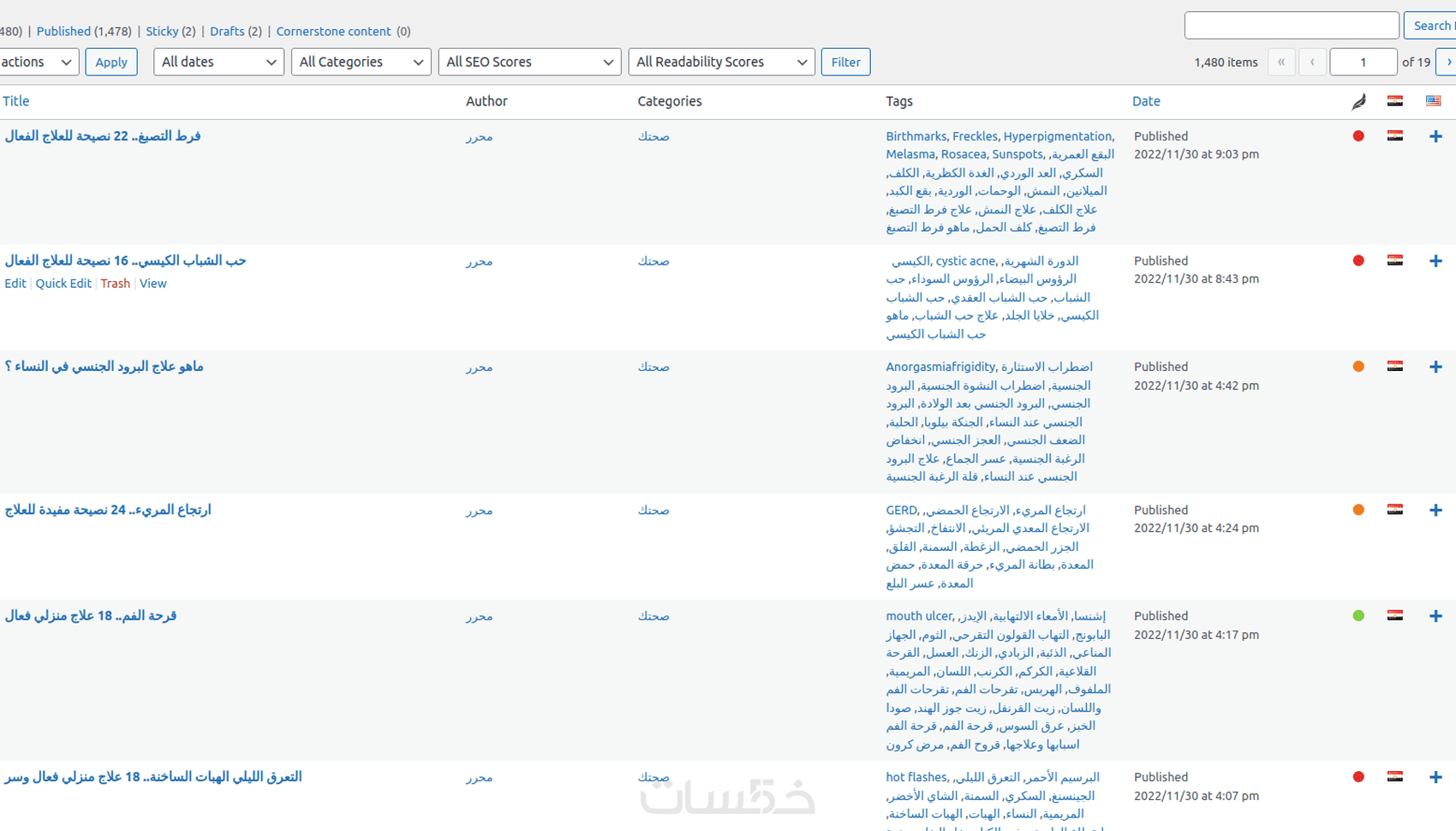
Task: Click the Egypt flag in the 4:42 pm row
Action: click(1395, 366)
